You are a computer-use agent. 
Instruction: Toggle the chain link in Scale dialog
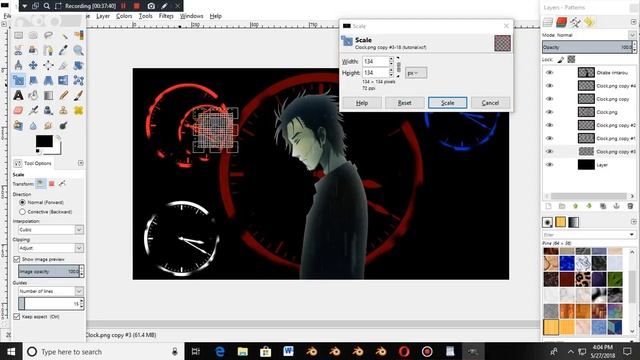[x=399, y=67]
